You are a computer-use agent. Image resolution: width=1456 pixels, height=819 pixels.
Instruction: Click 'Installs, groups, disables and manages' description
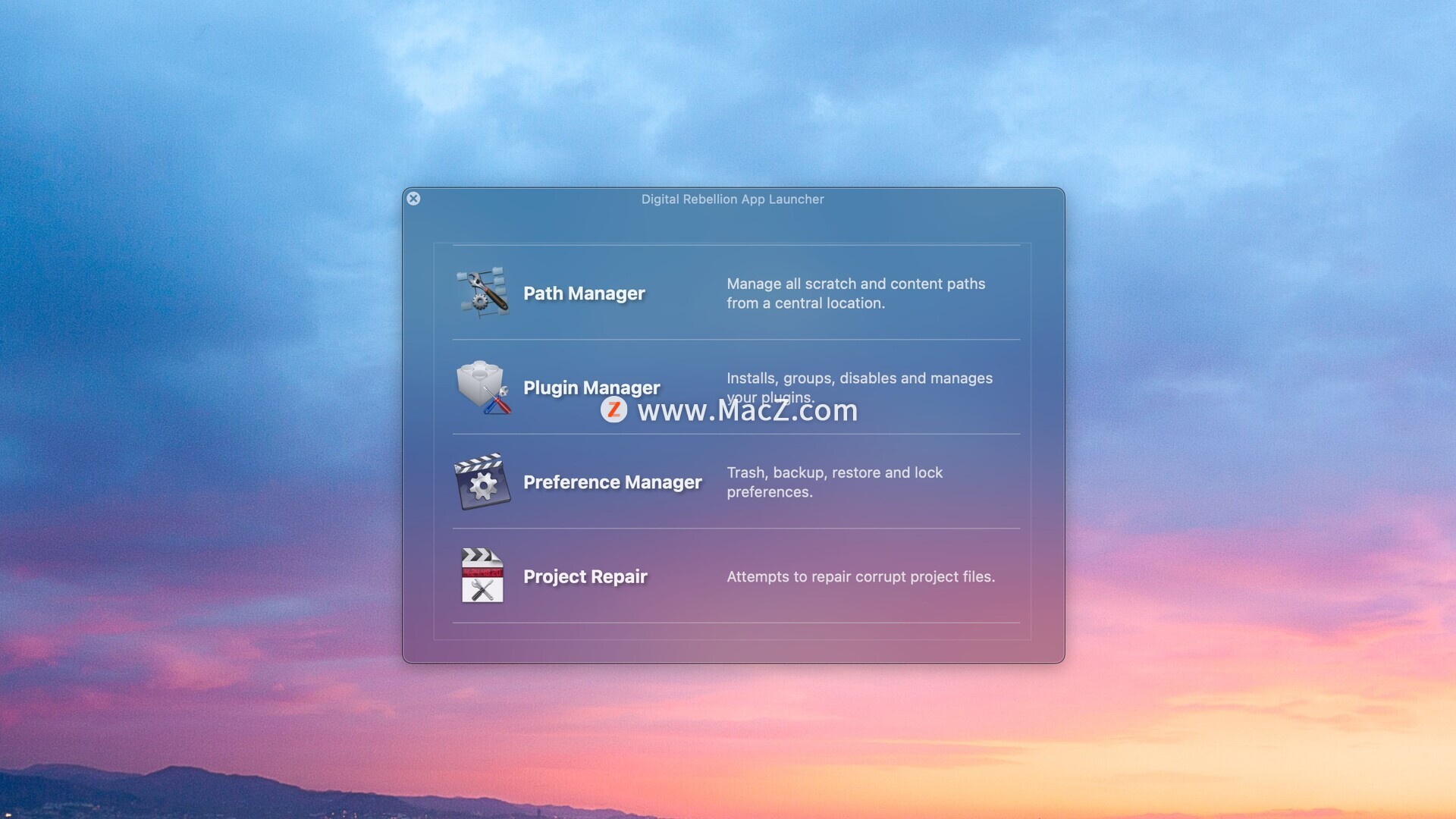858,378
